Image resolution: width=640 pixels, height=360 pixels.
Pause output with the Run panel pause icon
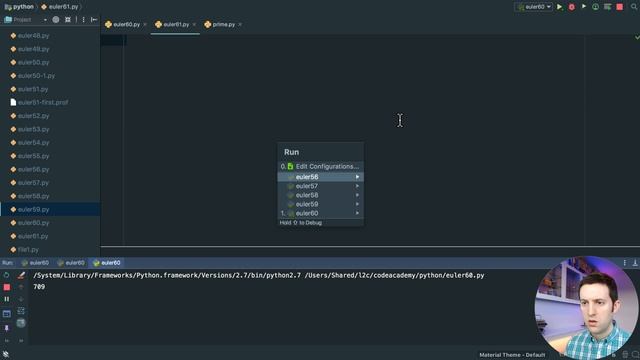(7, 299)
